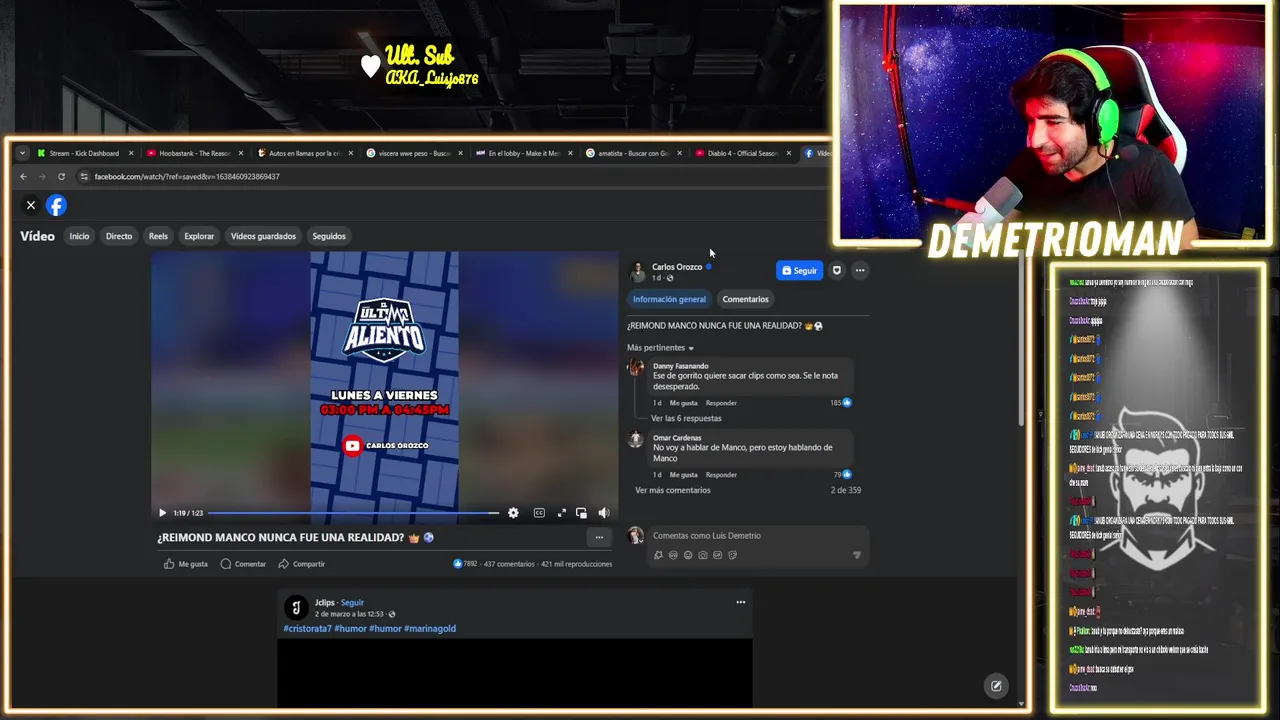This screenshot has height=720, width=1280.
Task: Open Explorar section
Action: click(199, 236)
